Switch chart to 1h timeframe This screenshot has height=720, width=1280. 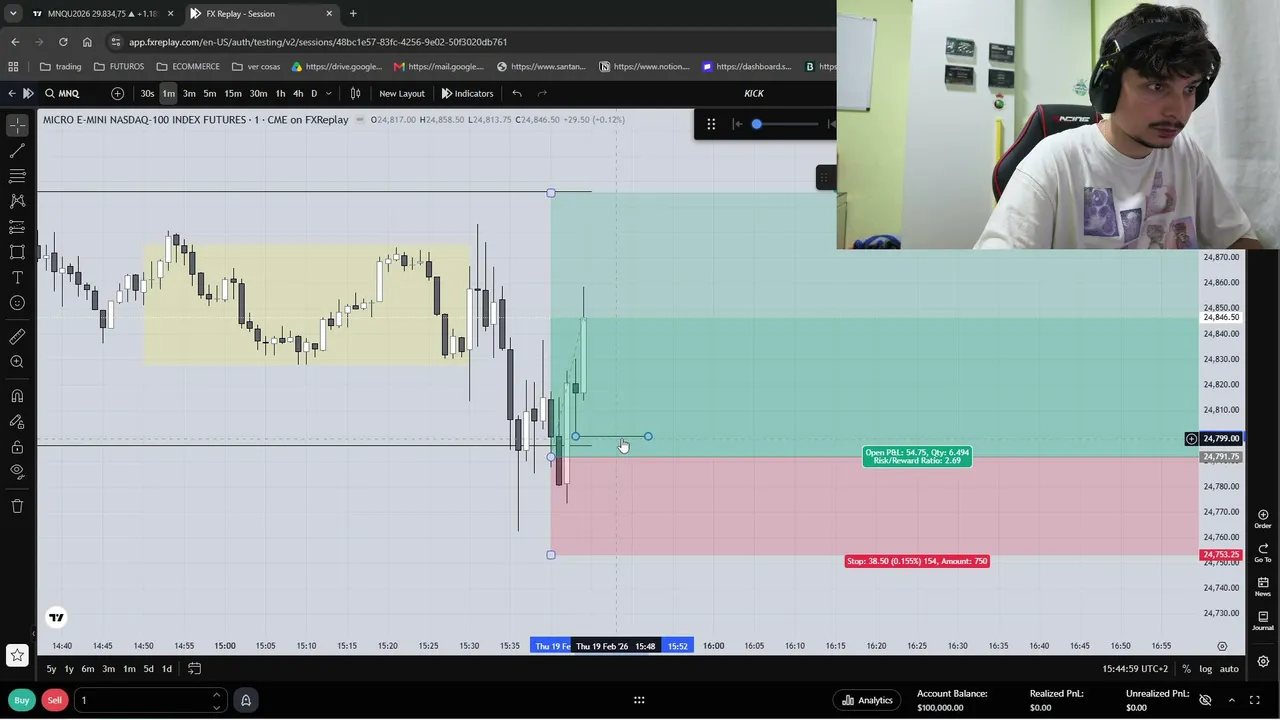coord(280,93)
